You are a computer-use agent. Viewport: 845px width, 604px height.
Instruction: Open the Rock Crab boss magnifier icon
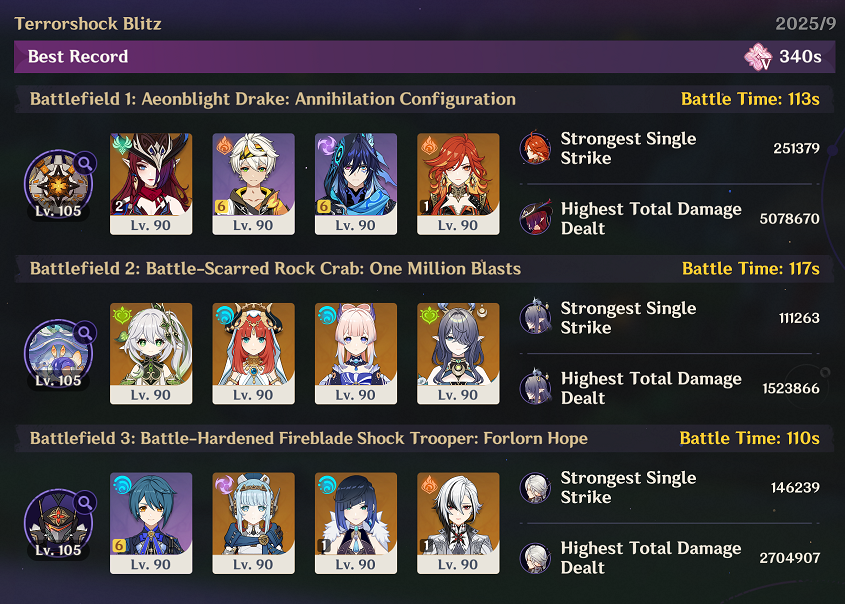click(85, 332)
